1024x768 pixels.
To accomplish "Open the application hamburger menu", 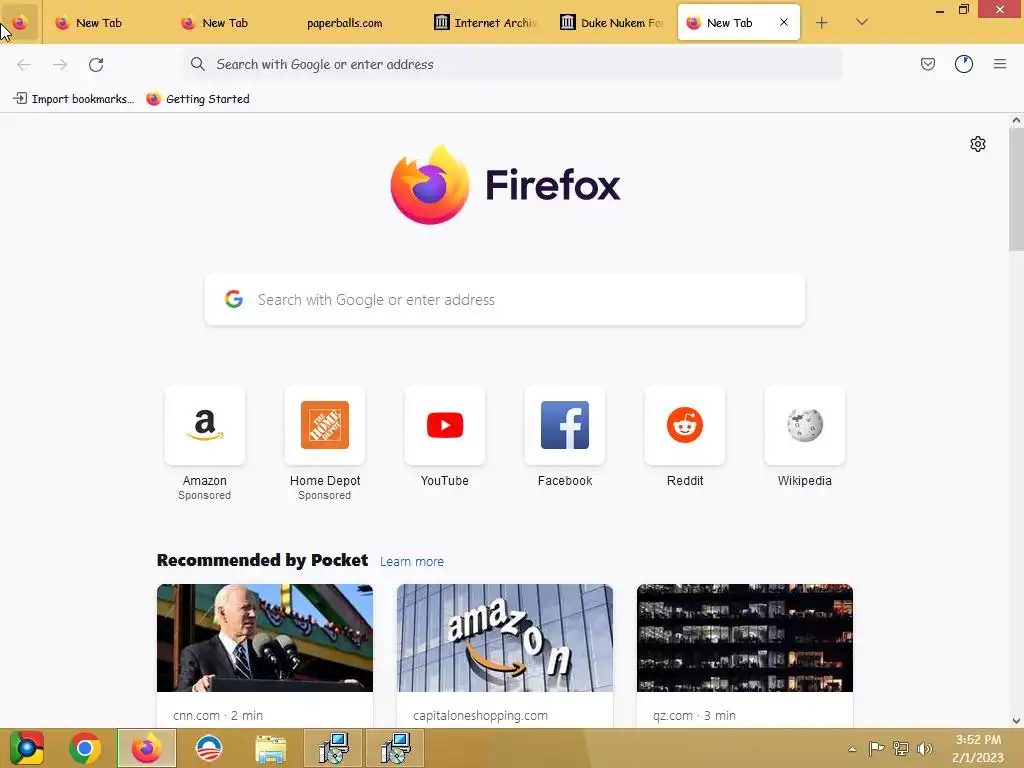I will click(1000, 64).
